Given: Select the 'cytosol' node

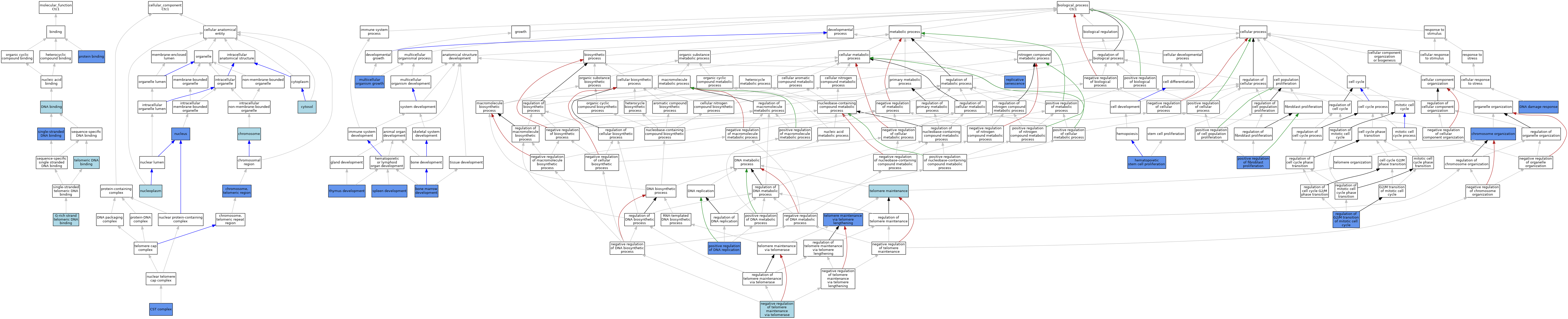Looking at the screenshot, I should tap(307, 107).
